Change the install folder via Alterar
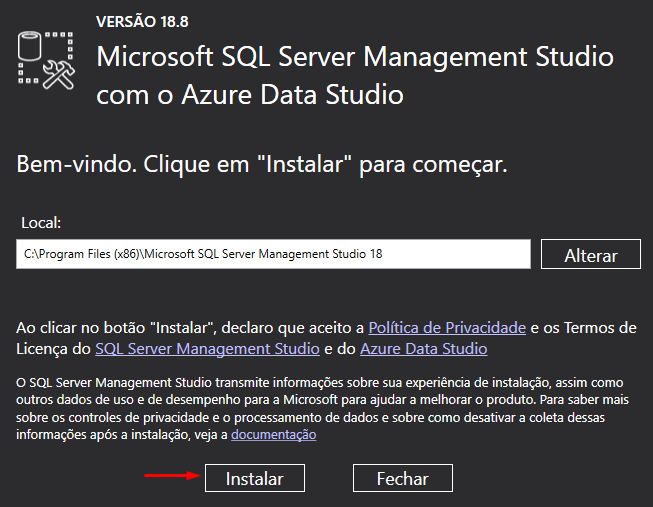 591,254
